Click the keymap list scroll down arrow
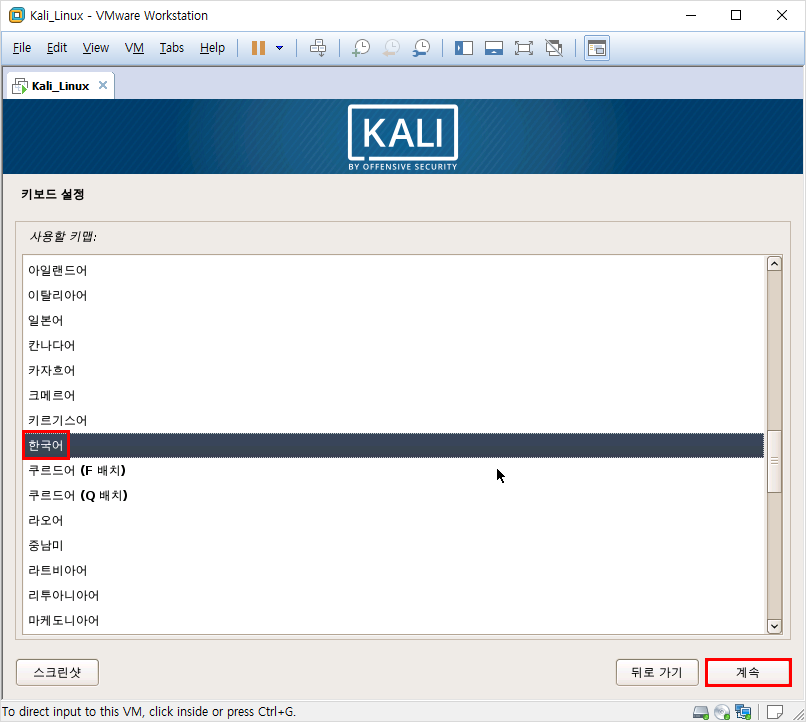 point(774,626)
